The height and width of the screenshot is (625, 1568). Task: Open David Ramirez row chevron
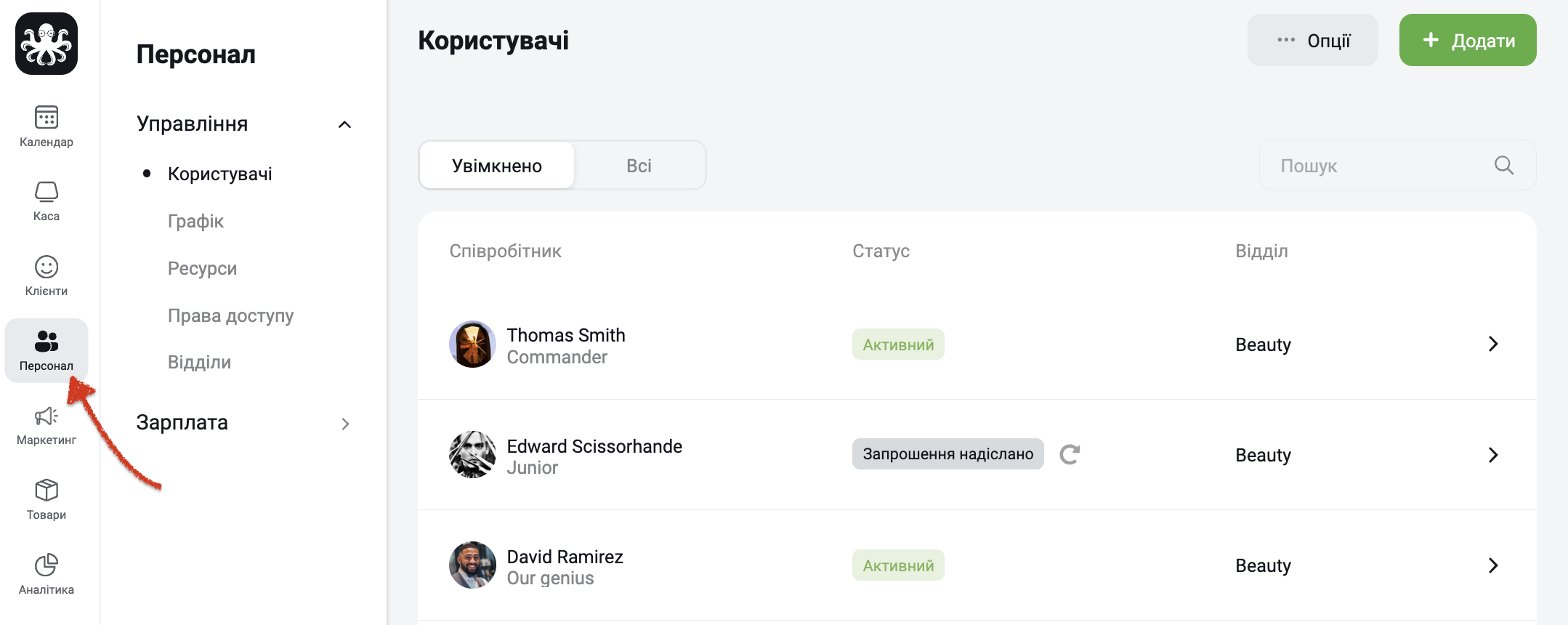point(1493,565)
